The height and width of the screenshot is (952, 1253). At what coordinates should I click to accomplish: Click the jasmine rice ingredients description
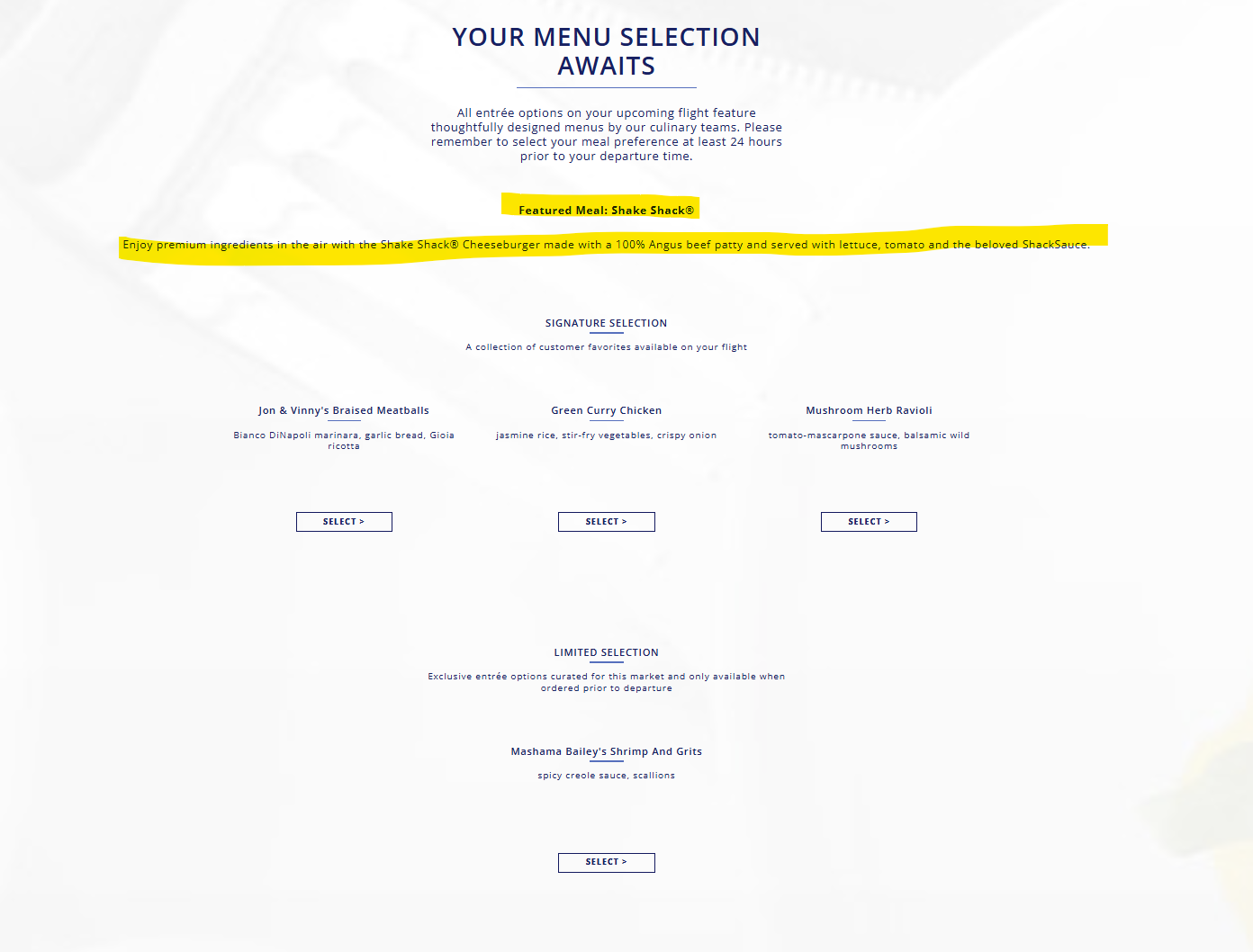(606, 436)
